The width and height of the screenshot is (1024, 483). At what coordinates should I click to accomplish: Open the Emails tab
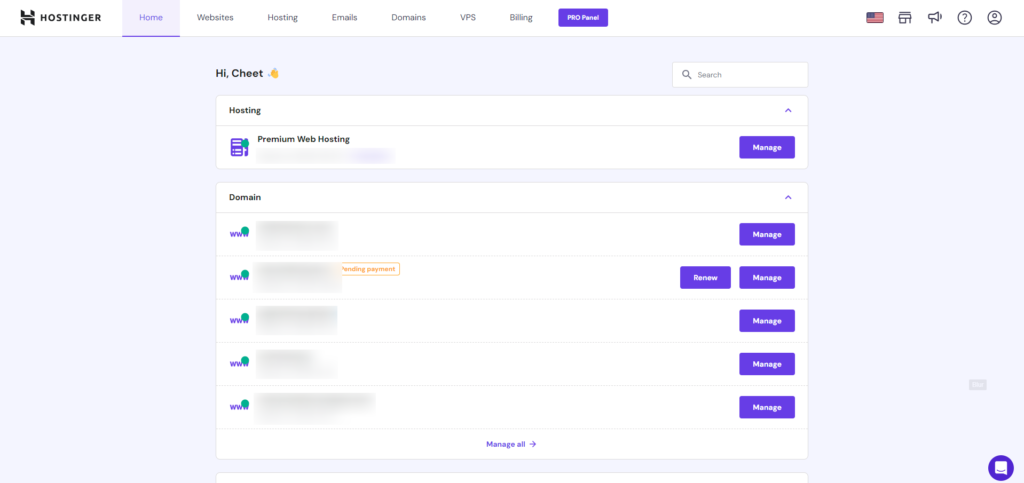point(344,18)
